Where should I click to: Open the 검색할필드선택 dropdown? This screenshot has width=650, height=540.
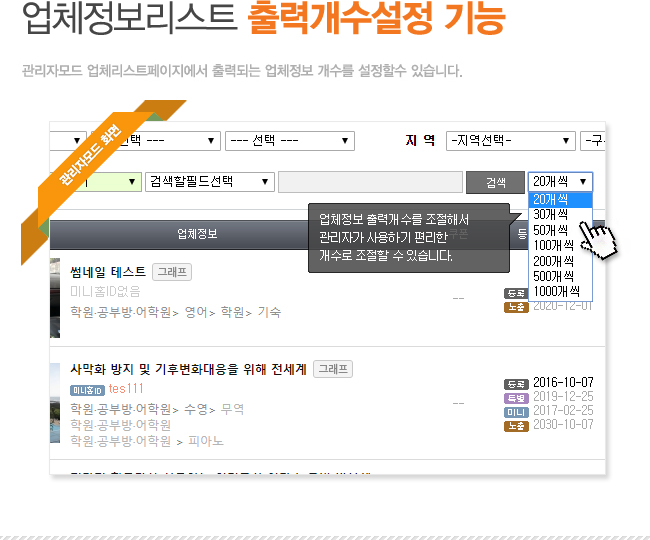[210, 182]
